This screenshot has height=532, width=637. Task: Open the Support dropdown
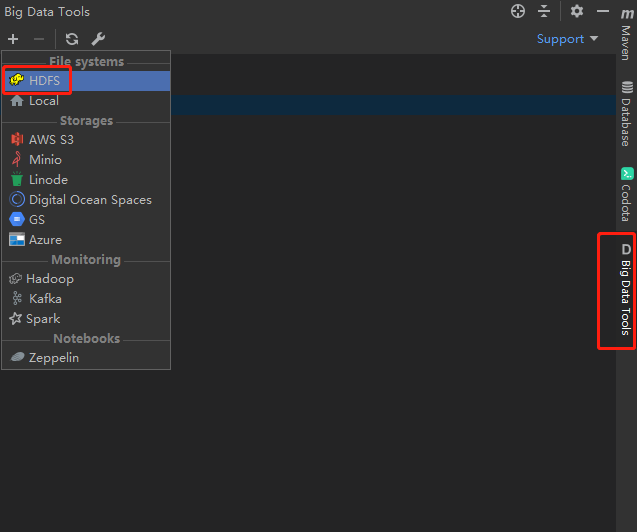click(x=568, y=39)
